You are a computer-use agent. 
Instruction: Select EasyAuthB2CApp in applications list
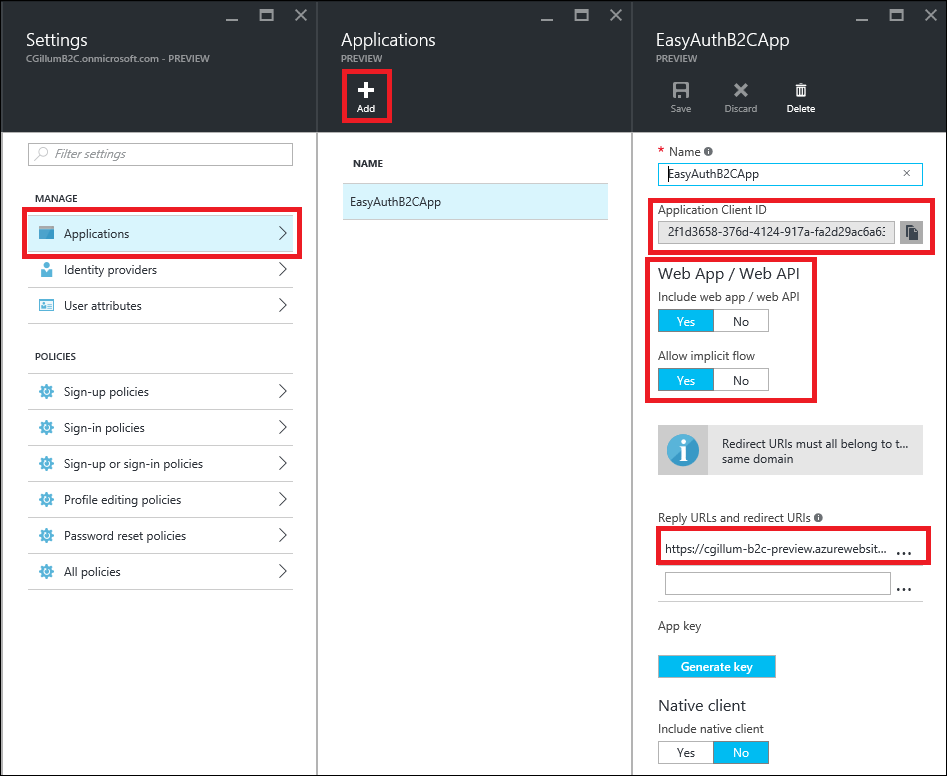pyautogui.click(x=475, y=202)
